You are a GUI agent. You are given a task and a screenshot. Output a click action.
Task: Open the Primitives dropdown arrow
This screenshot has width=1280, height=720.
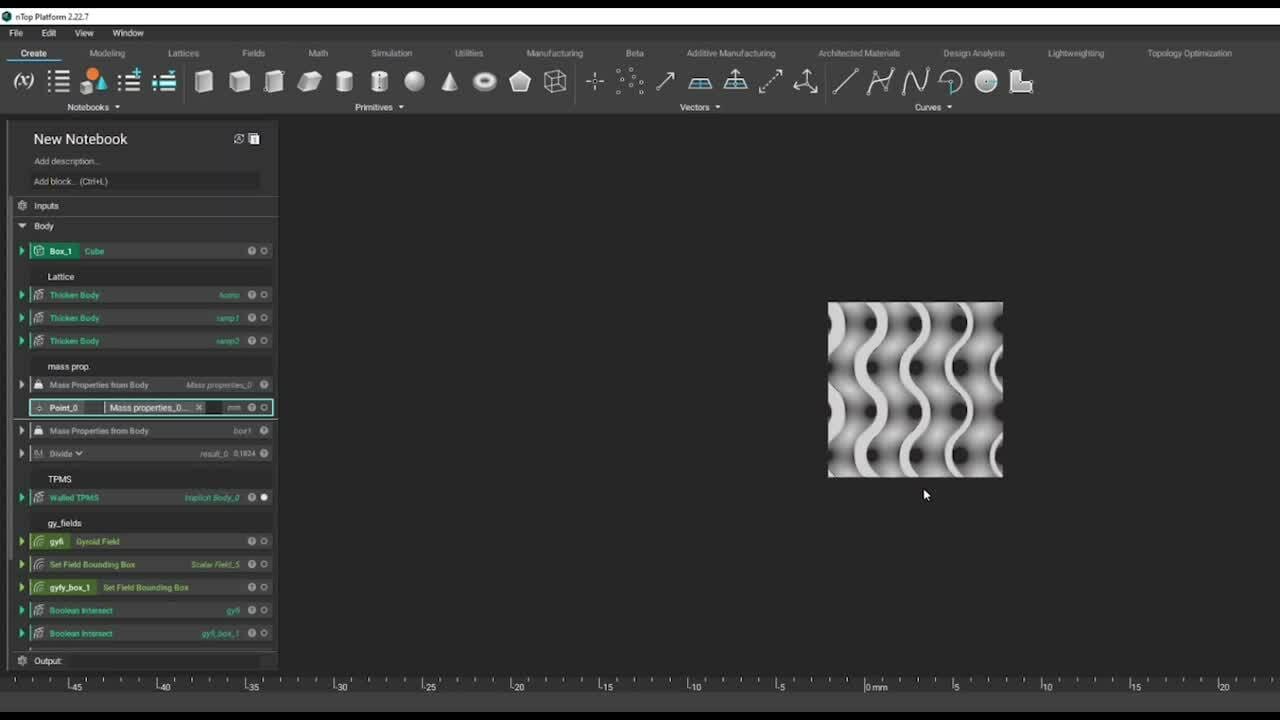coord(401,107)
